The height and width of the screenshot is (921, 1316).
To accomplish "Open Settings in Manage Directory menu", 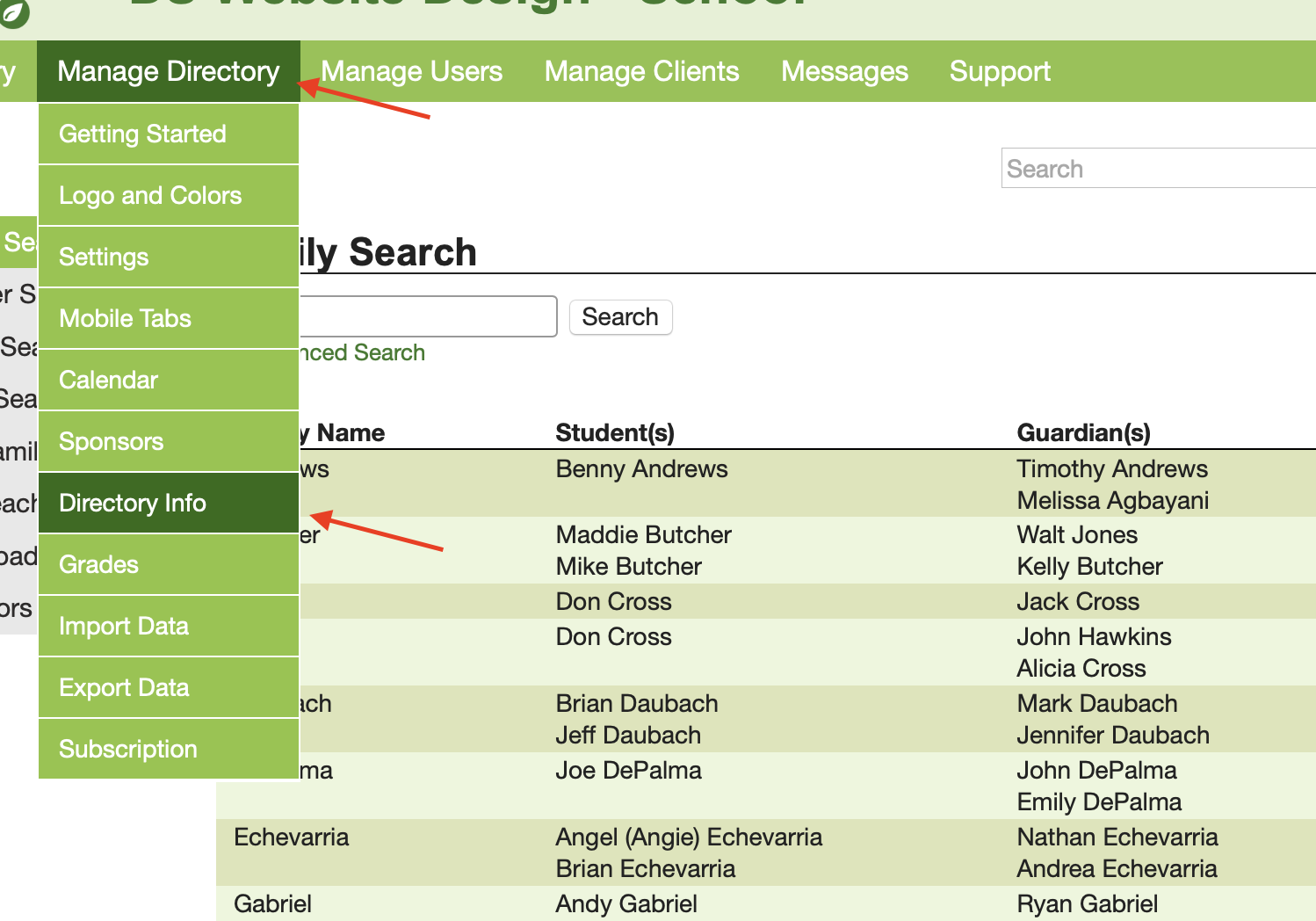I will (104, 257).
